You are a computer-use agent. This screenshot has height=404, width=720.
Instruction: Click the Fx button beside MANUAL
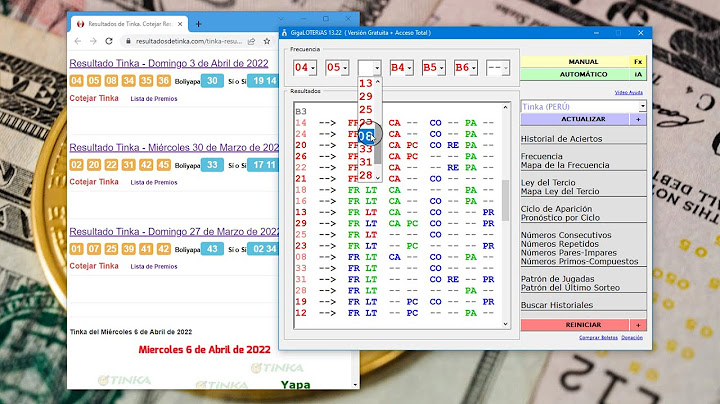pyautogui.click(x=638, y=62)
